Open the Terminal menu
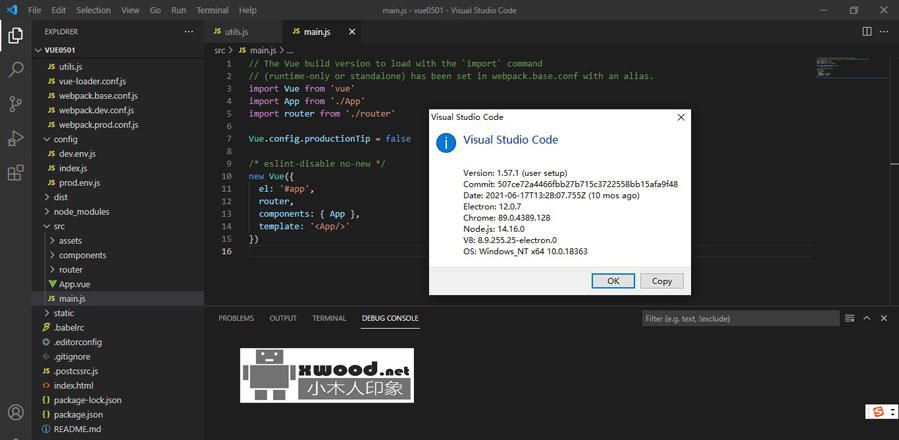 pos(211,10)
